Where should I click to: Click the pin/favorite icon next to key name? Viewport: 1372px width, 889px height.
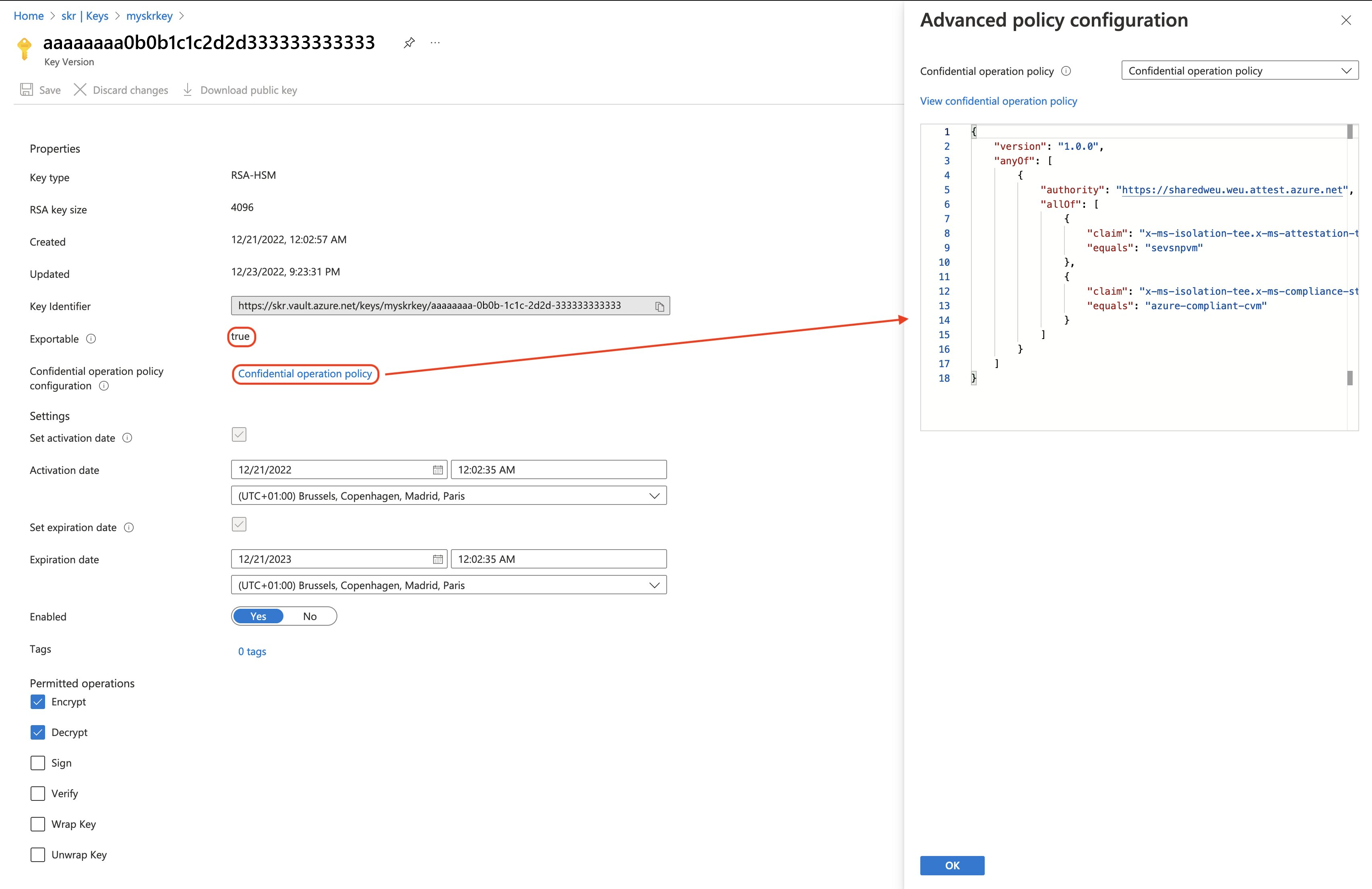[408, 42]
